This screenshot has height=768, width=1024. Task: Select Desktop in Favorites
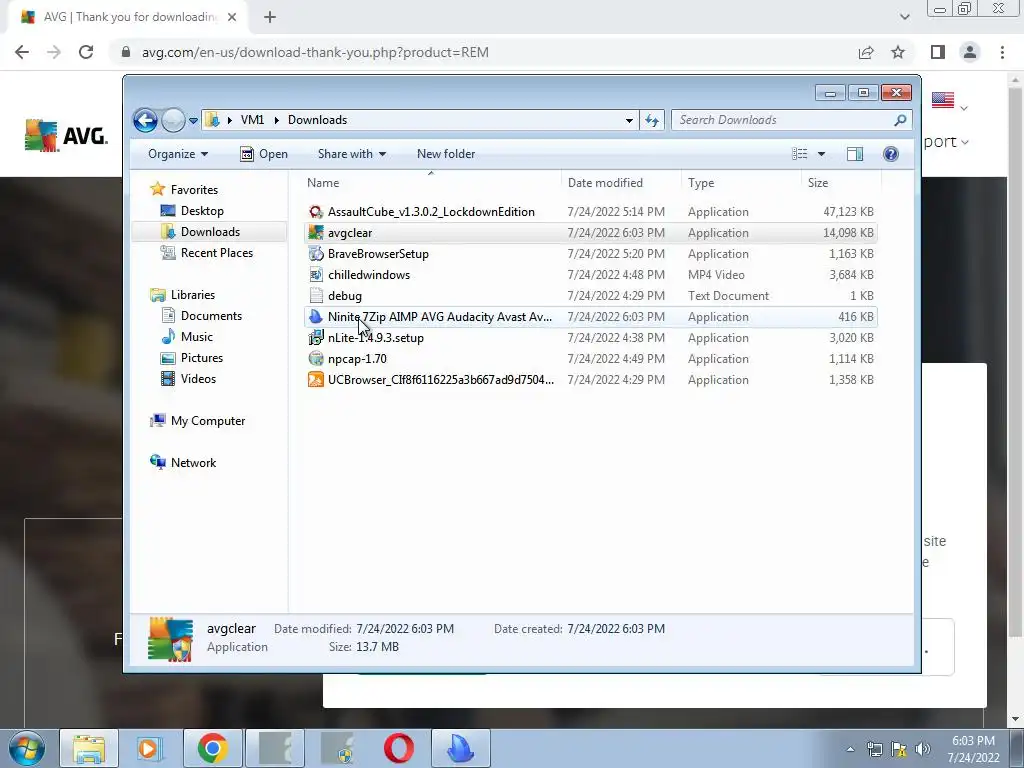202,210
